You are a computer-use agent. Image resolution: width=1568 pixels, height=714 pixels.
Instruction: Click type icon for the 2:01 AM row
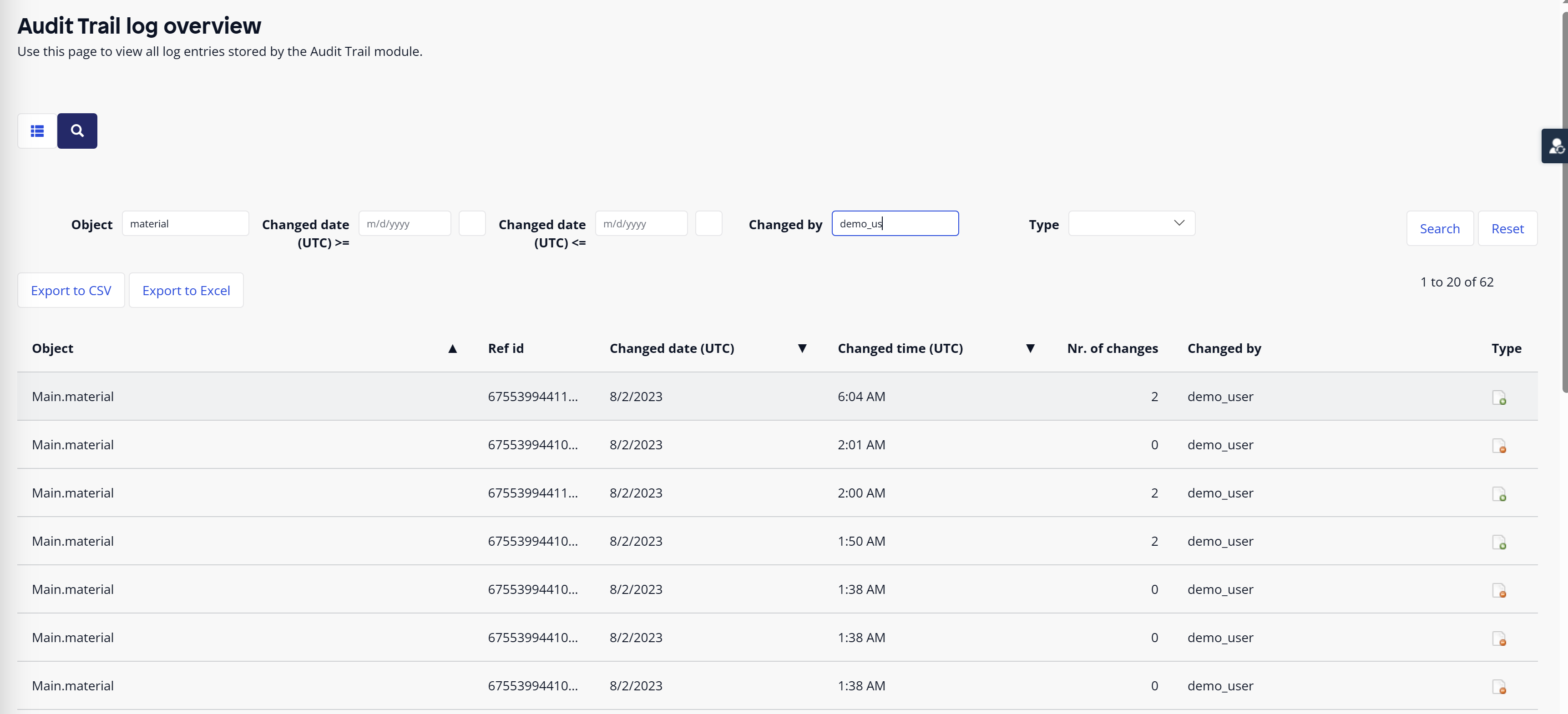[x=1498, y=446]
